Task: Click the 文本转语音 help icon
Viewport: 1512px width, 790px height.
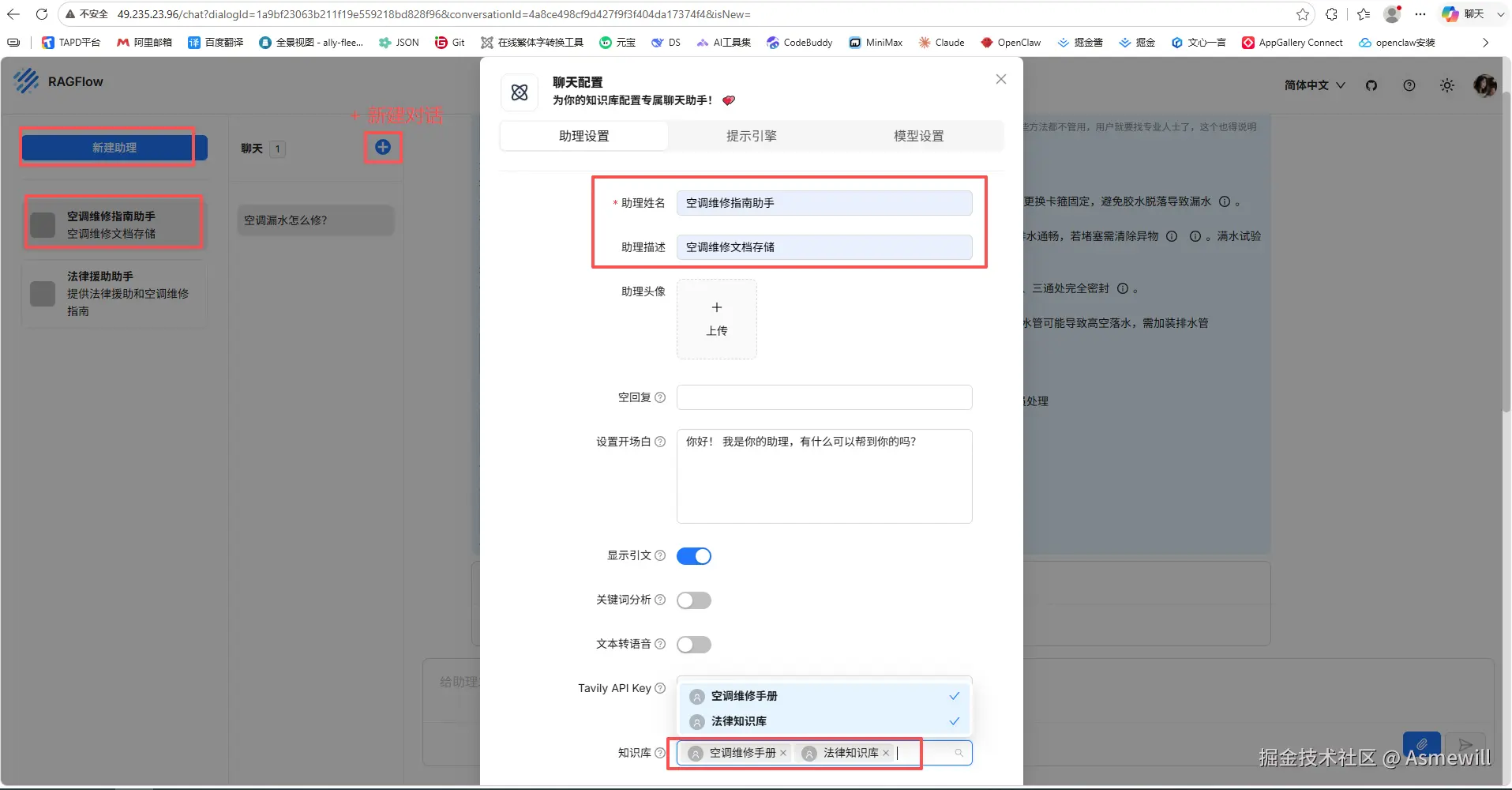Action: coord(660,644)
